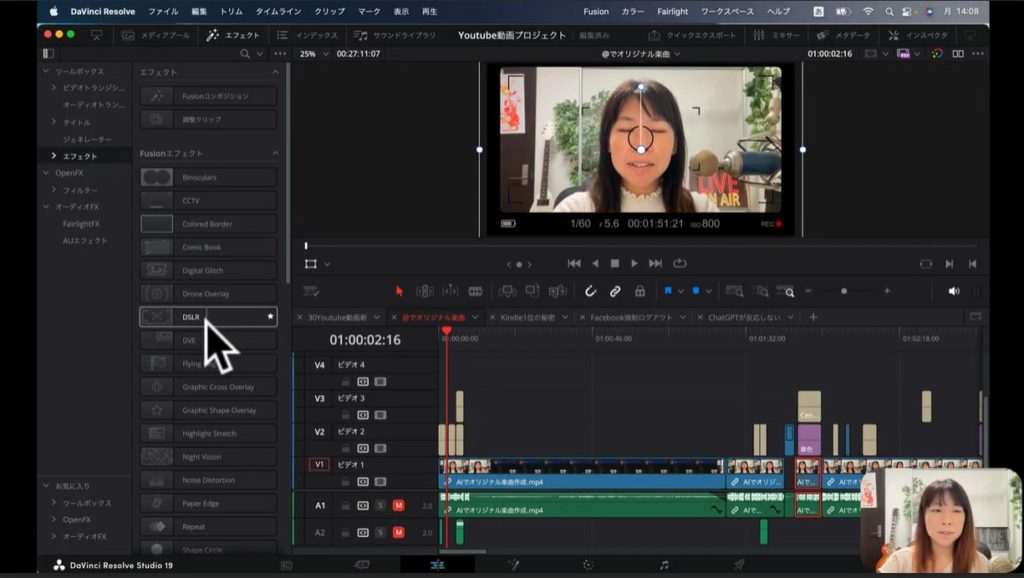Screen dimensions: 1024x578
Task: Collapse the Fusionエフェクト section
Action: coord(275,153)
